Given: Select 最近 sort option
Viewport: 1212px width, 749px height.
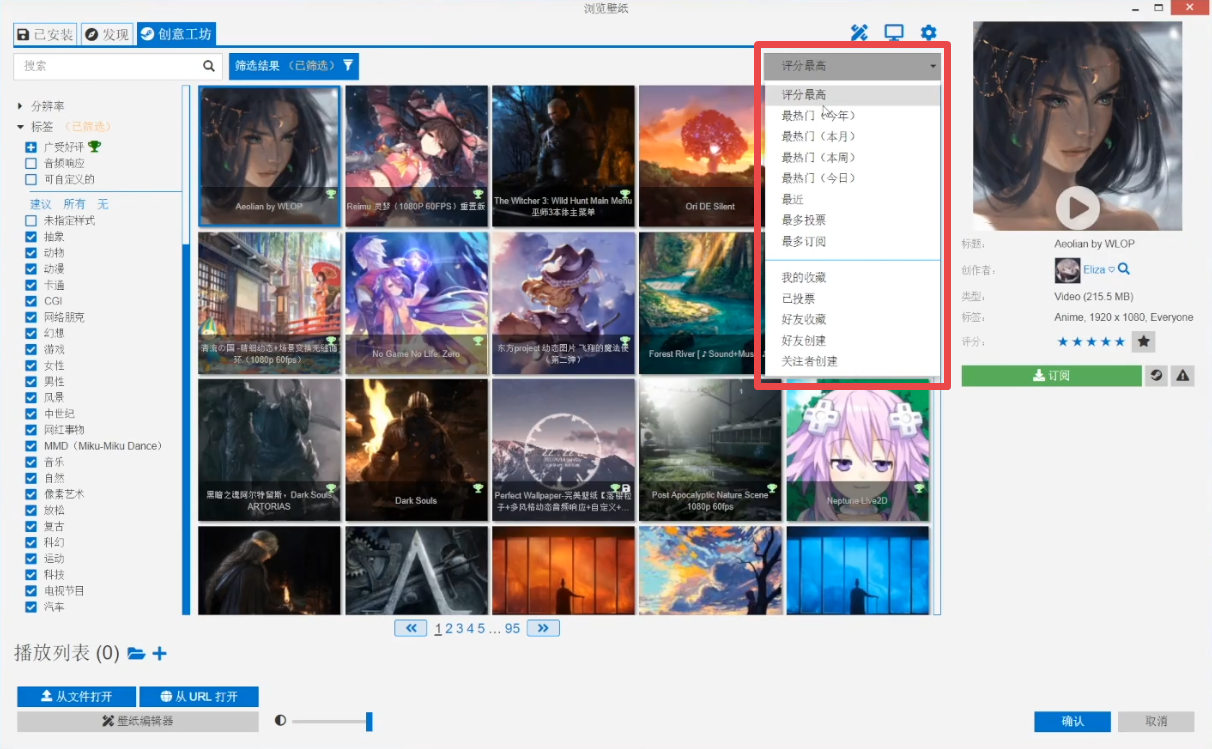Looking at the screenshot, I should [852, 200].
